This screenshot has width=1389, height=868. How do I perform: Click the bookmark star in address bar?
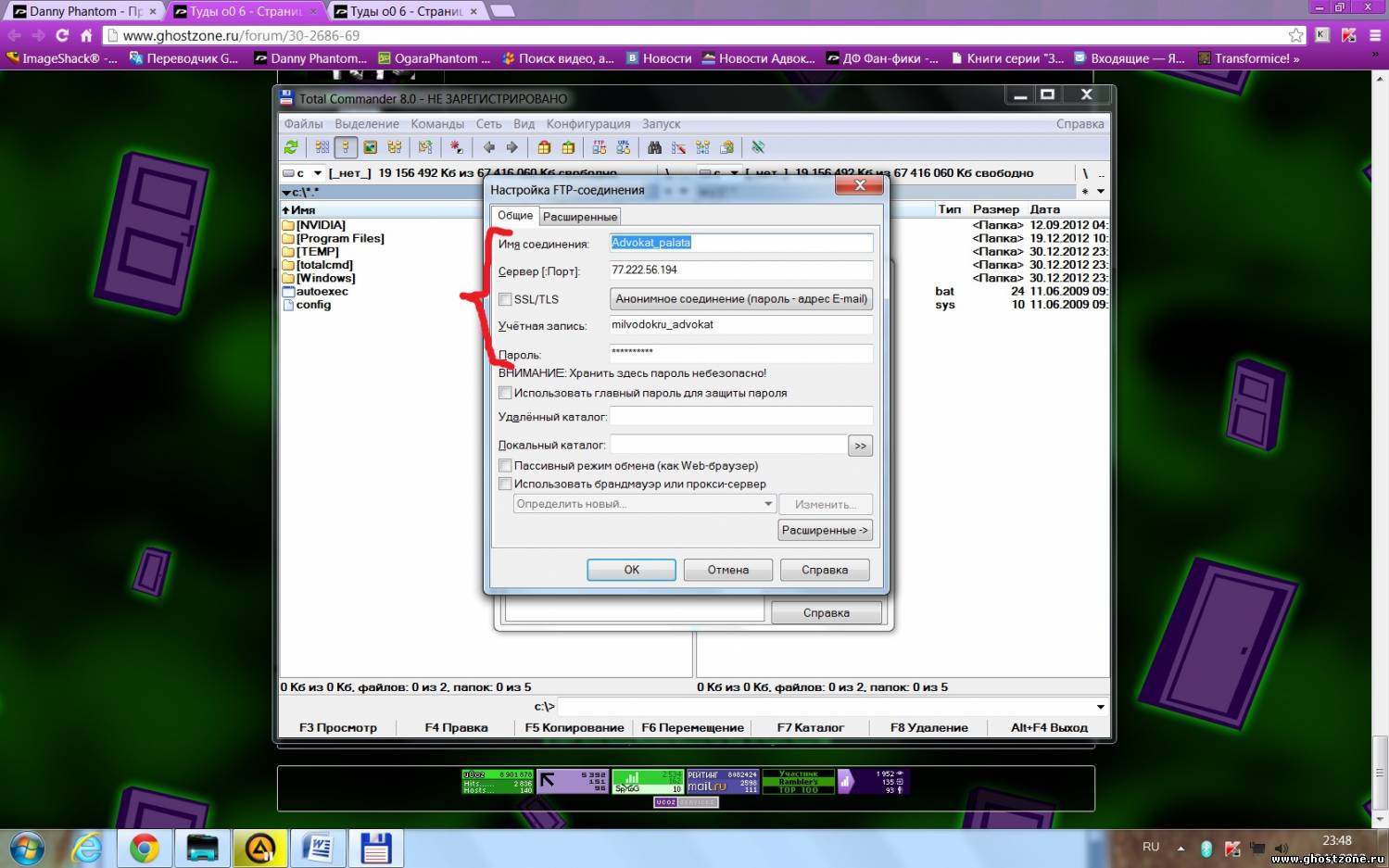click(1295, 35)
